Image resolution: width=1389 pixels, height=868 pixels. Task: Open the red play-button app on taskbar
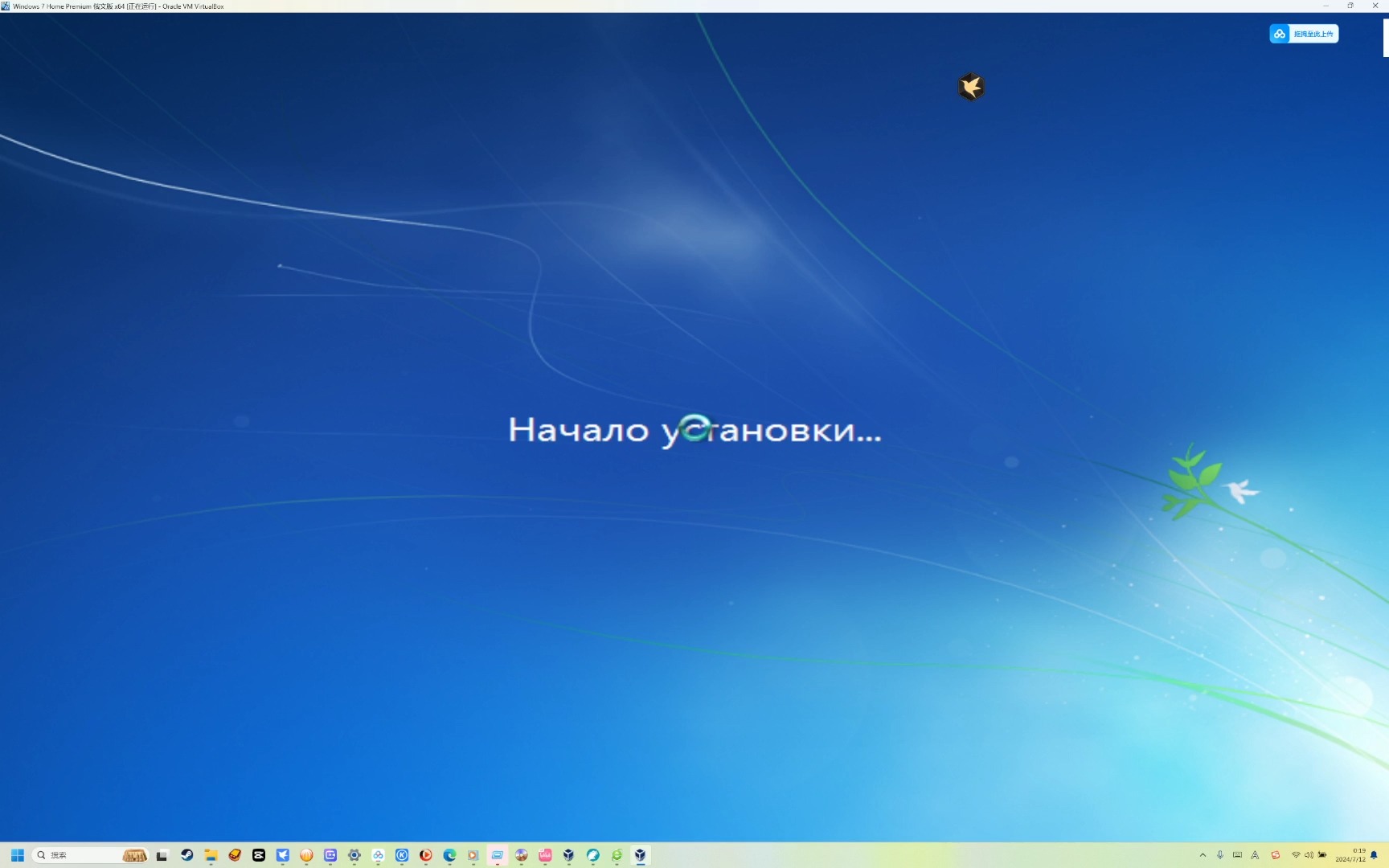tap(426, 855)
